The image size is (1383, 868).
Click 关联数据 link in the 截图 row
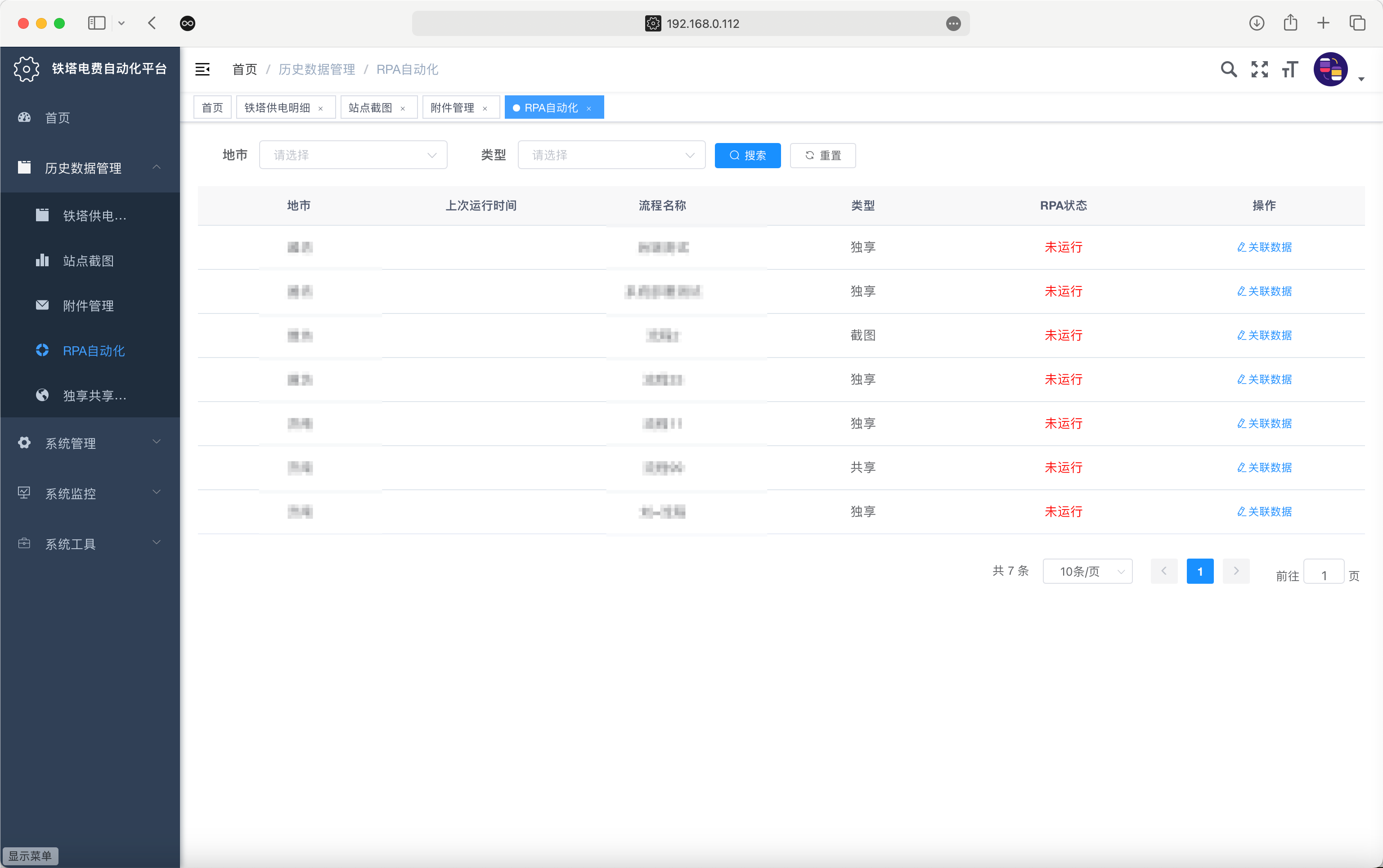click(x=1264, y=335)
